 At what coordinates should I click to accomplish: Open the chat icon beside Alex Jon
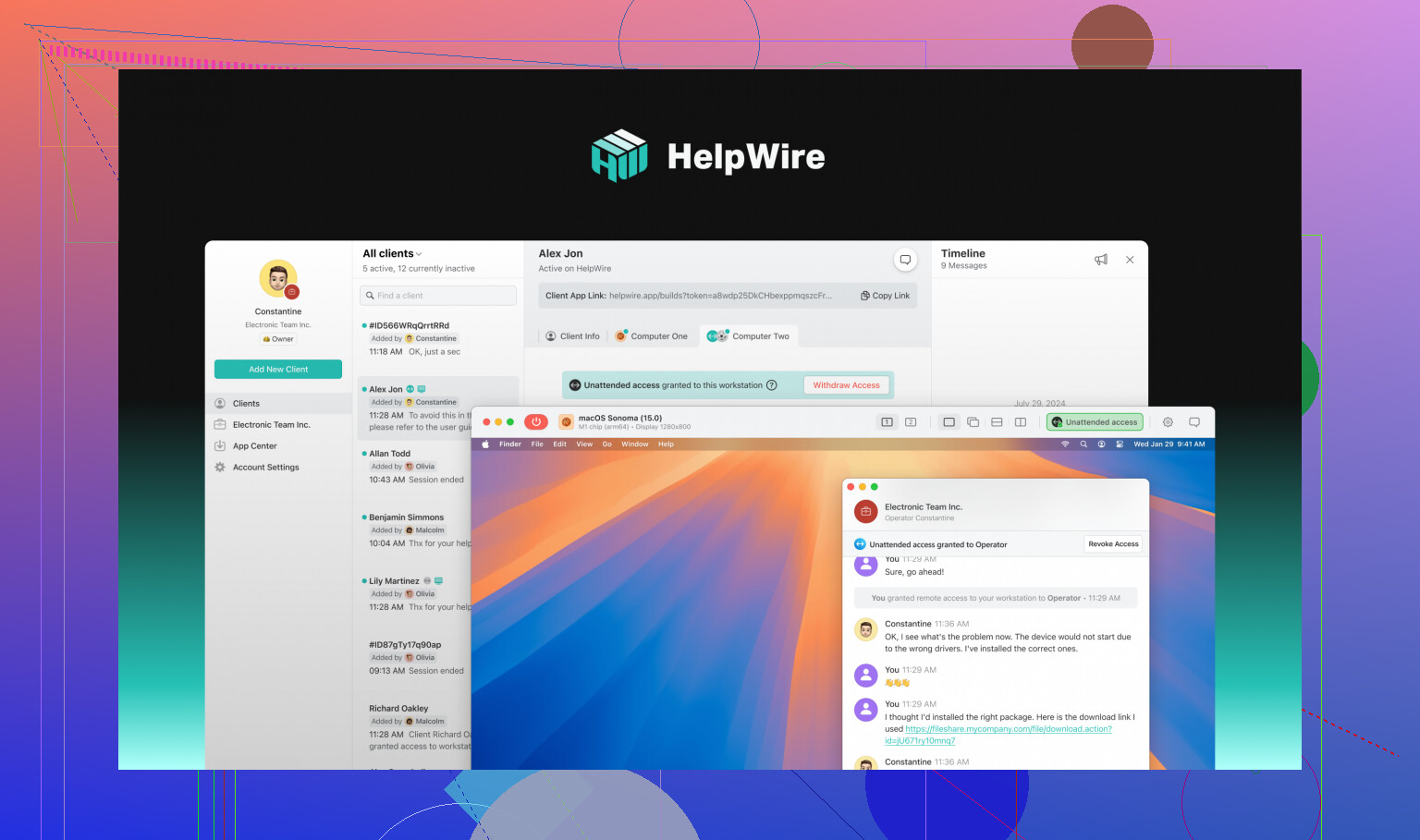pos(905,260)
